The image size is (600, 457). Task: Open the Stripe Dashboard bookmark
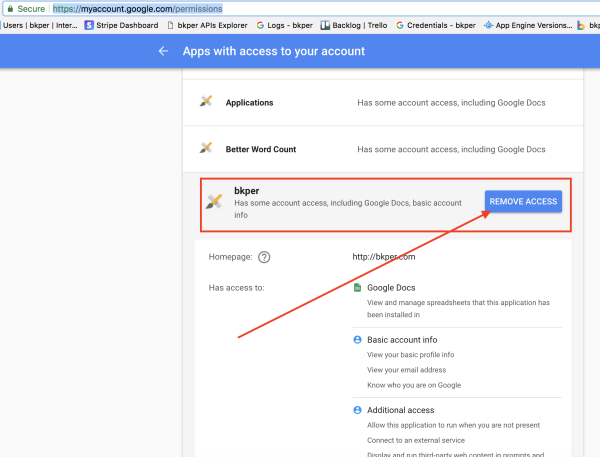point(121,25)
